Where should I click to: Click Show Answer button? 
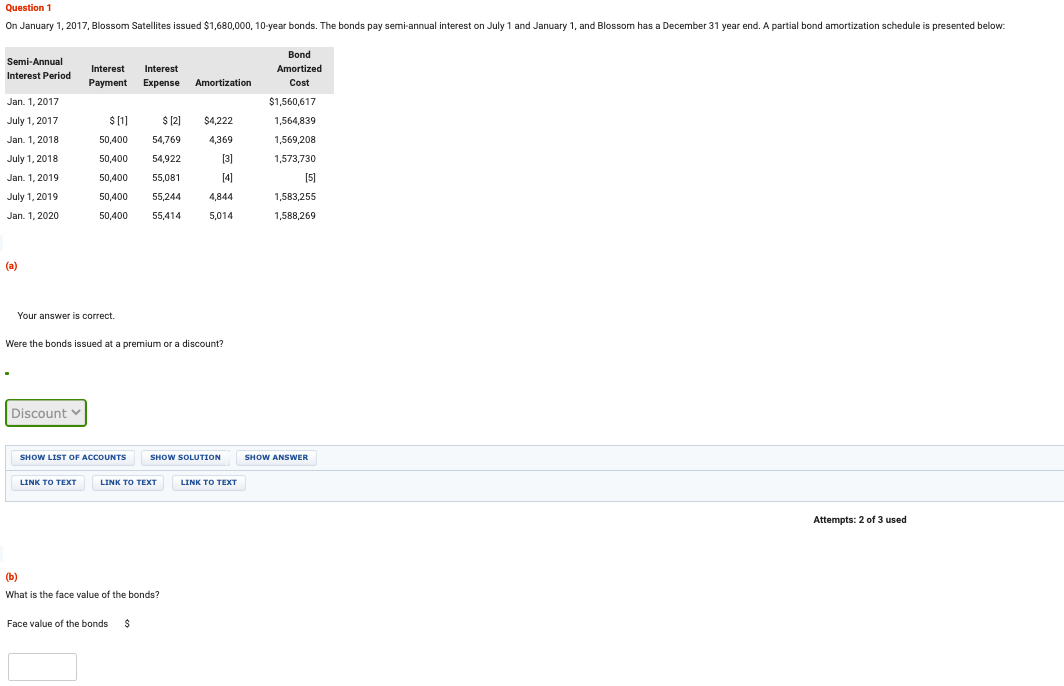[276, 458]
